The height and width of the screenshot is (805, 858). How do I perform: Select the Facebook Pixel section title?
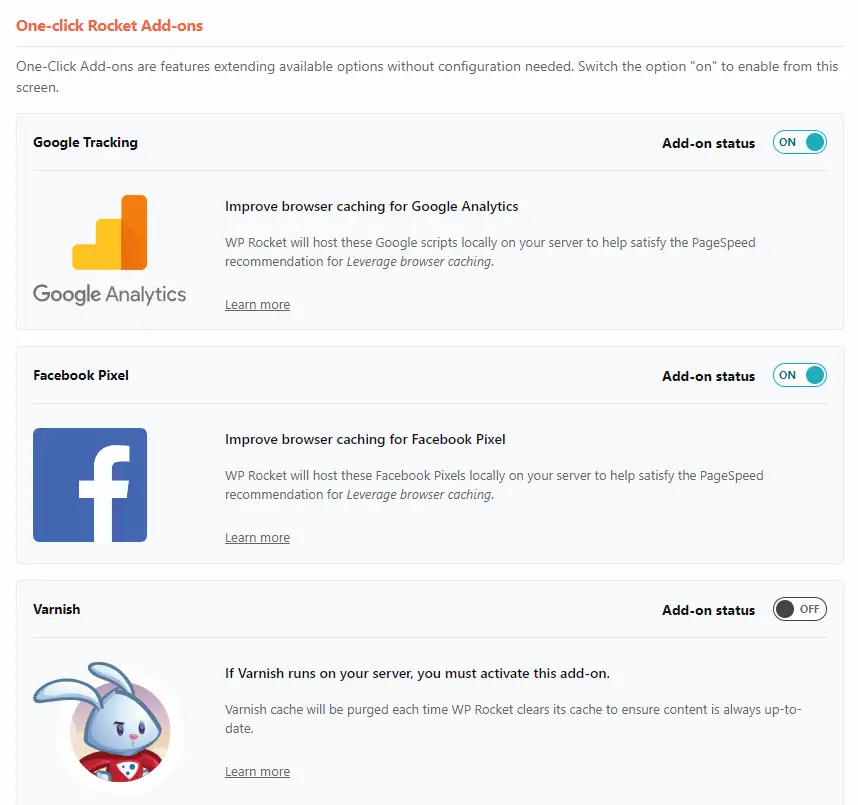click(81, 375)
